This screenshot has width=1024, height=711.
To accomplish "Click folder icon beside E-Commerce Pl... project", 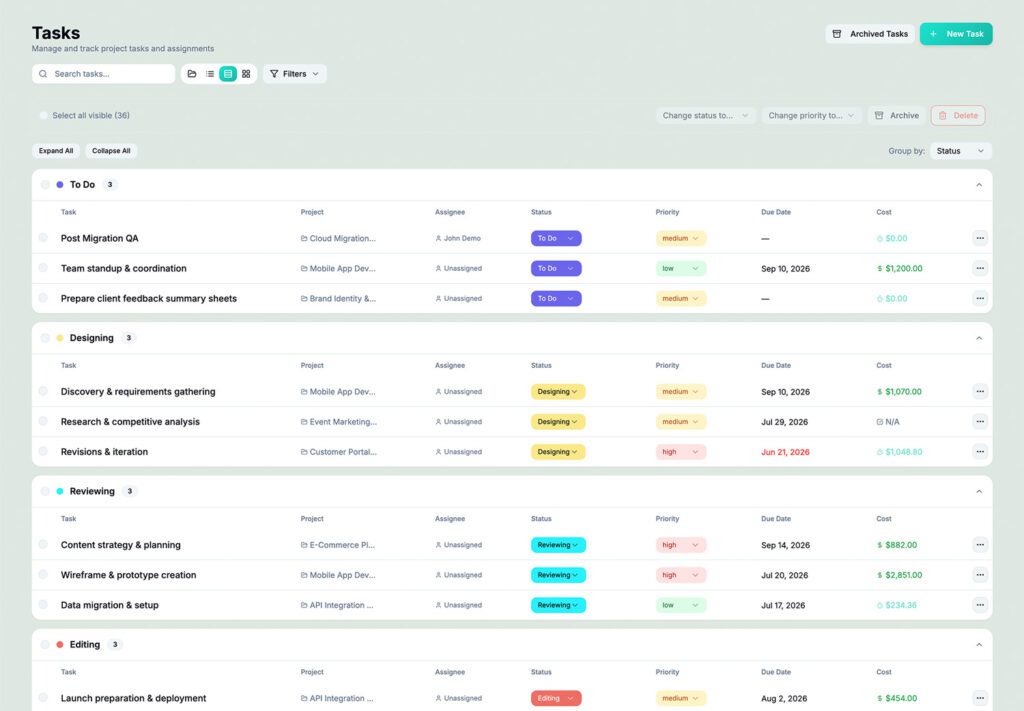I will (x=304, y=545).
